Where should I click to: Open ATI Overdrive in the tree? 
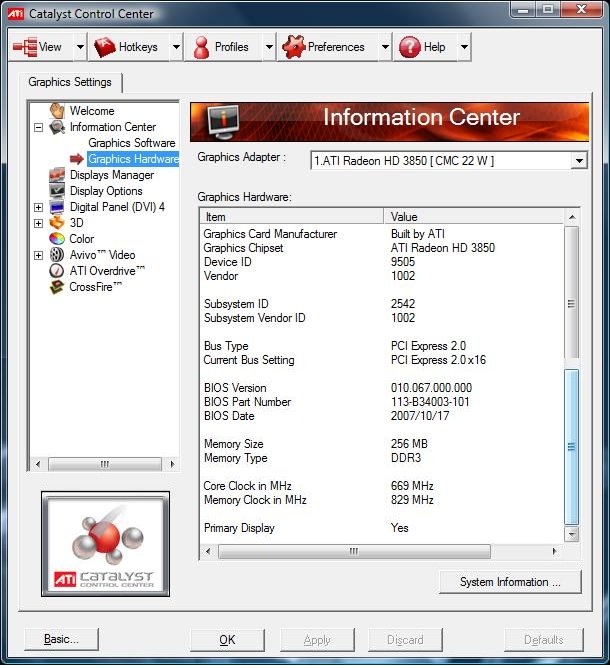pos(107,271)
